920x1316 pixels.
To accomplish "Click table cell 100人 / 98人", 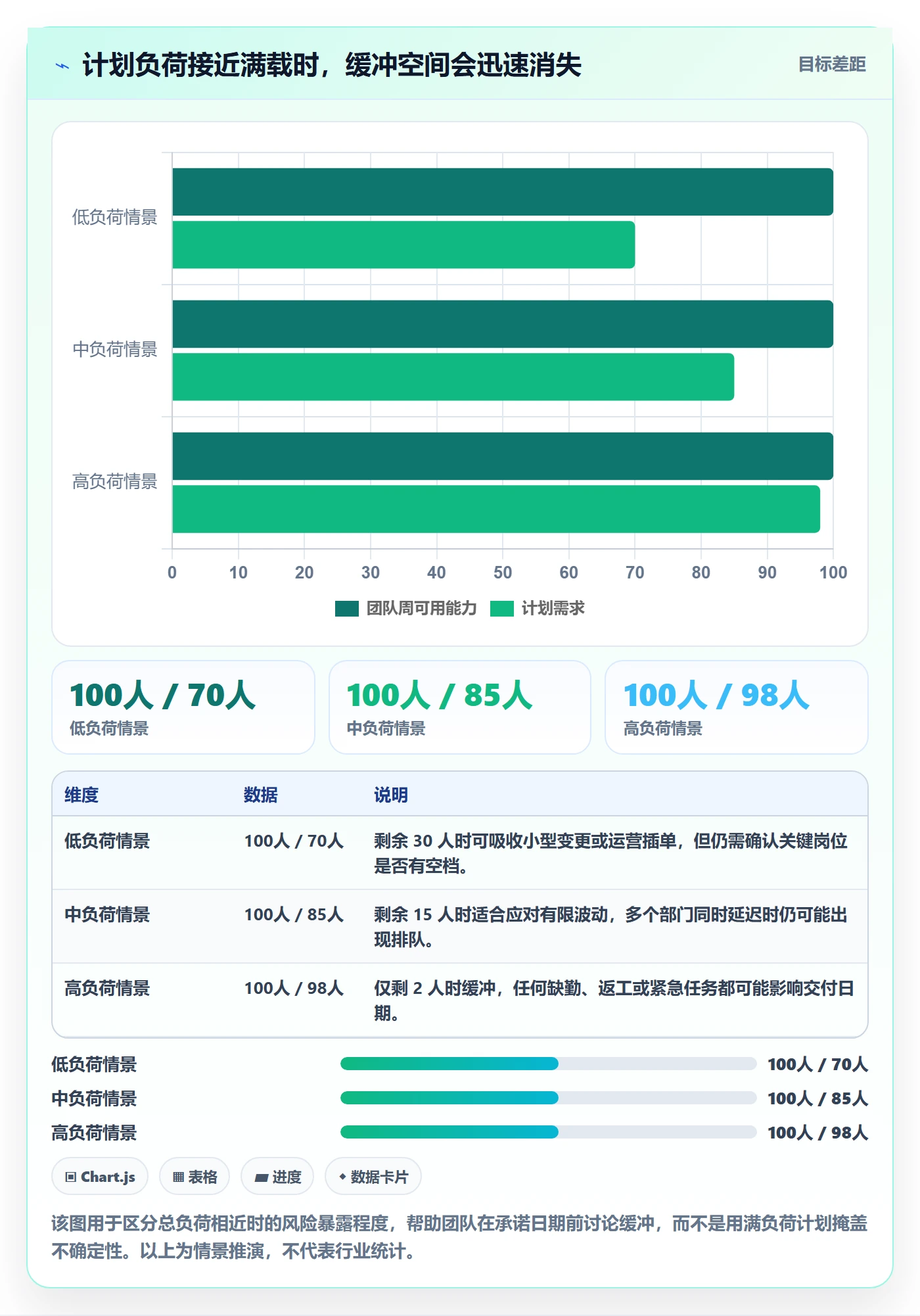I will pos(294,988).
